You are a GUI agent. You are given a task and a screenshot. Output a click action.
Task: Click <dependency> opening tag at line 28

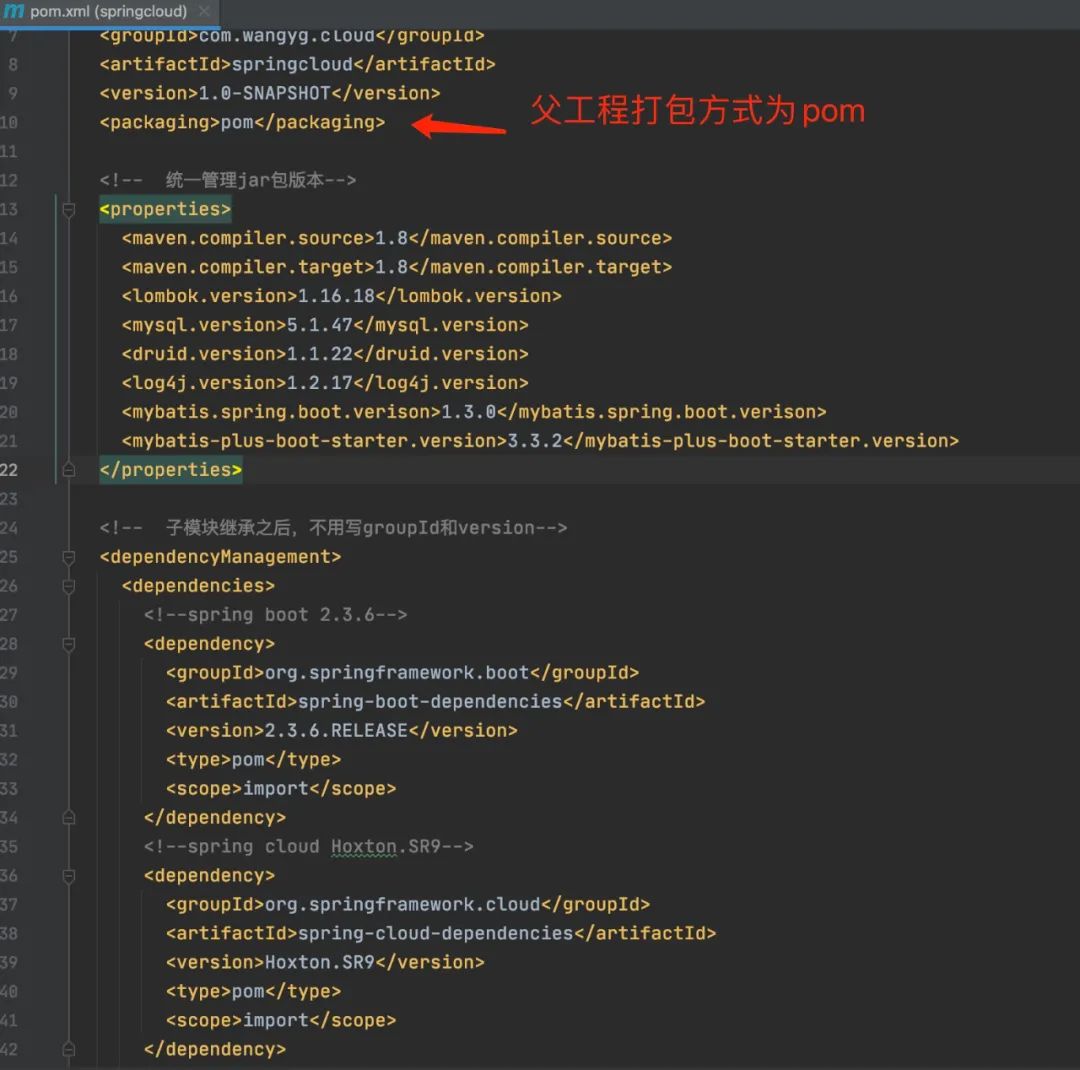[x=209, y=644]
